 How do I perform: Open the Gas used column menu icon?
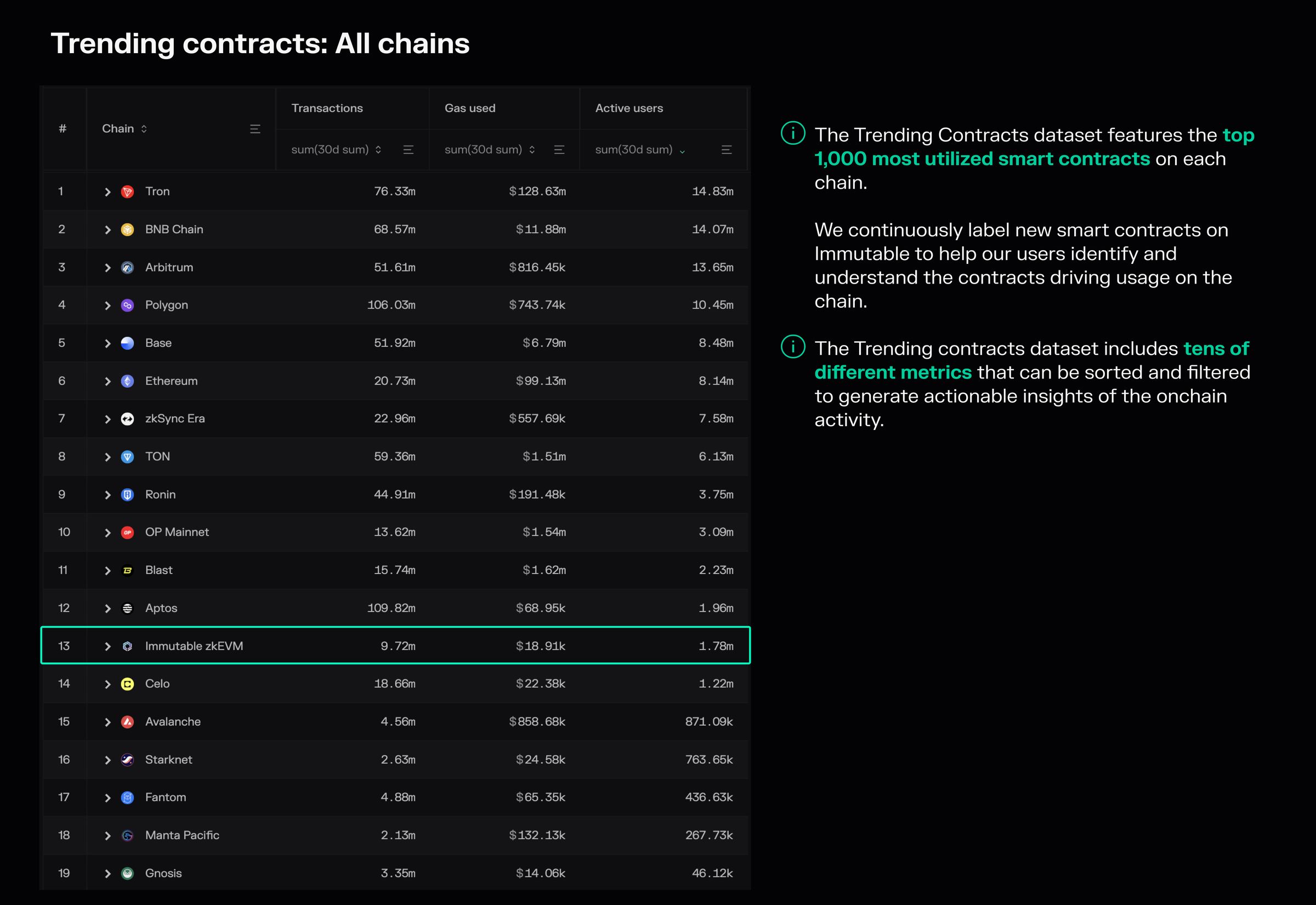[559, 150]
